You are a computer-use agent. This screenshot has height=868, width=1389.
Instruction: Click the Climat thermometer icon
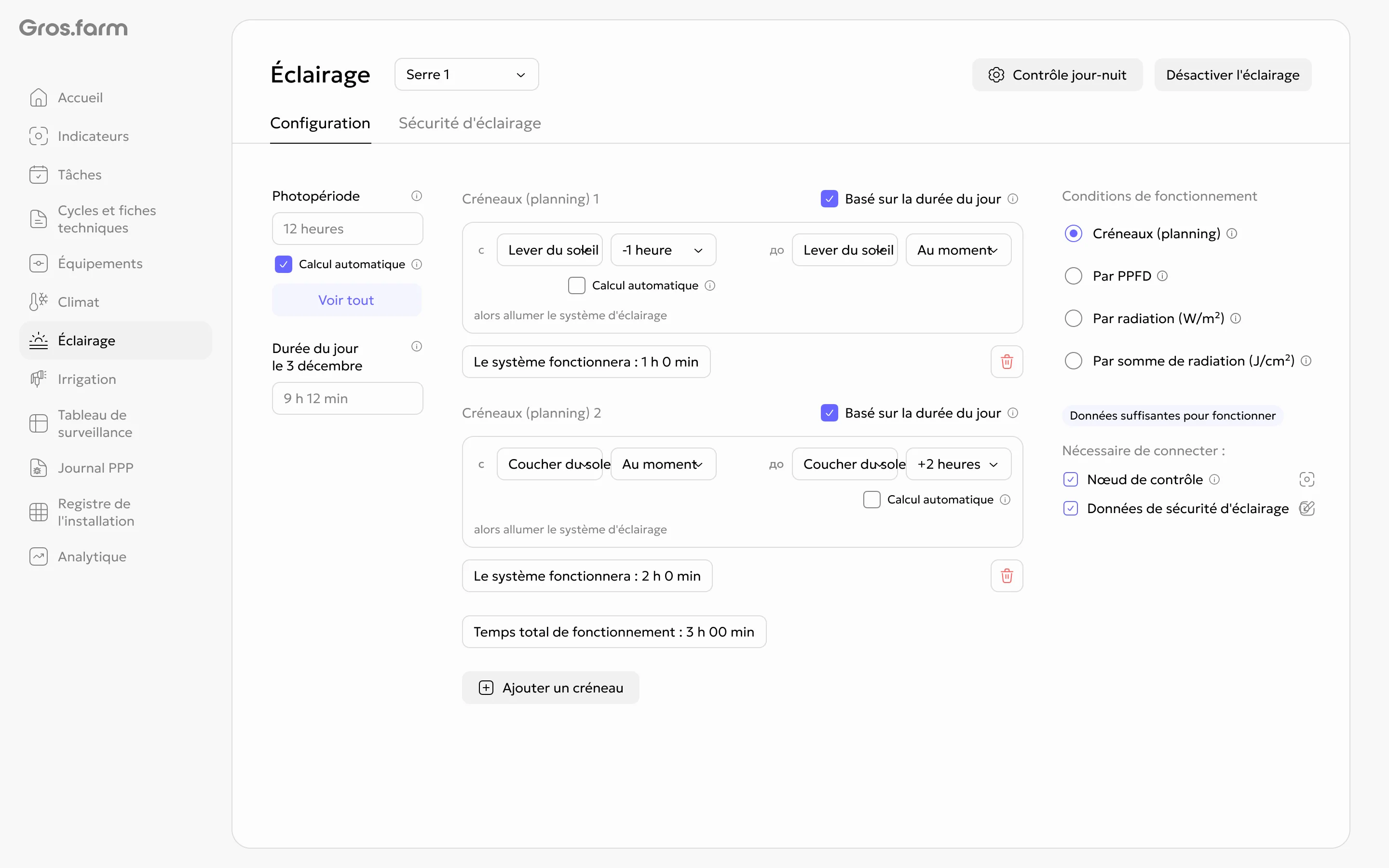[x=39, y=302]
